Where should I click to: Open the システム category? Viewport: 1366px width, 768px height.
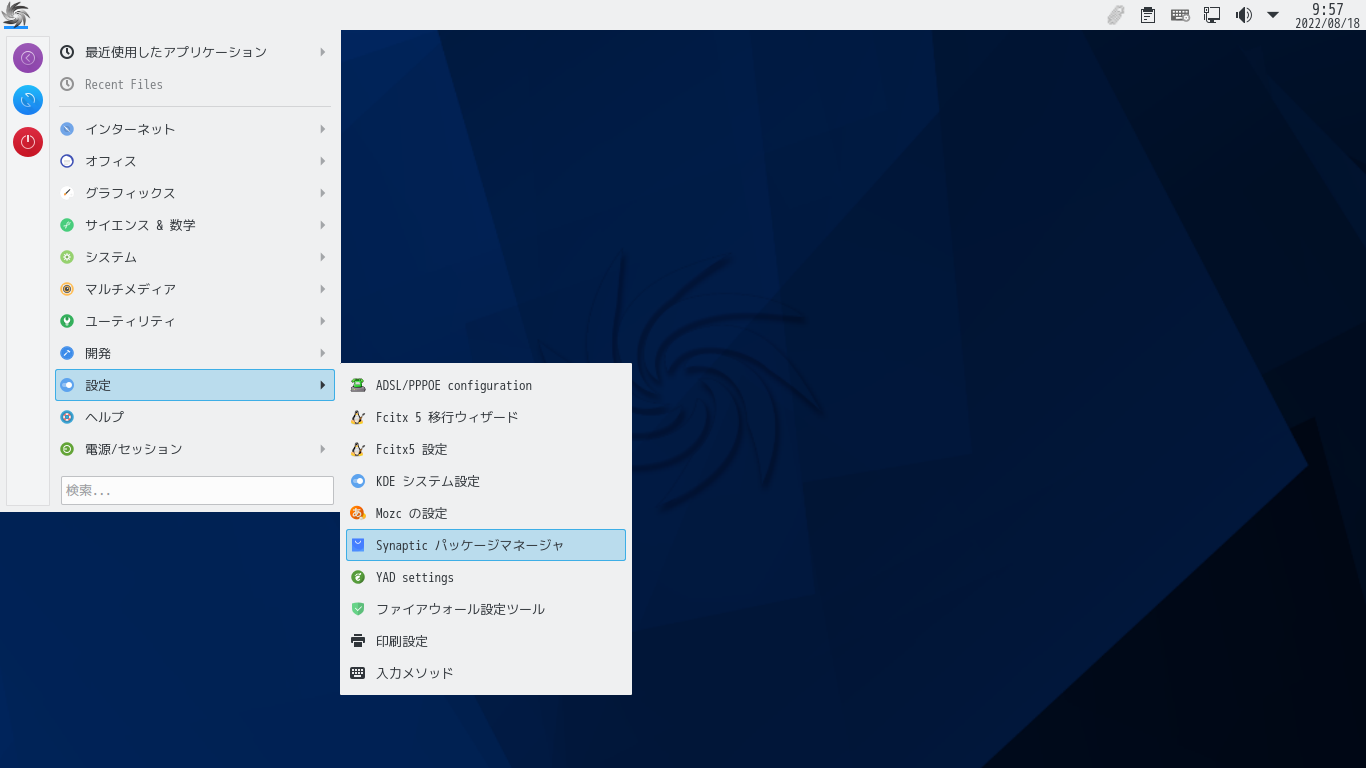[195, 257]
